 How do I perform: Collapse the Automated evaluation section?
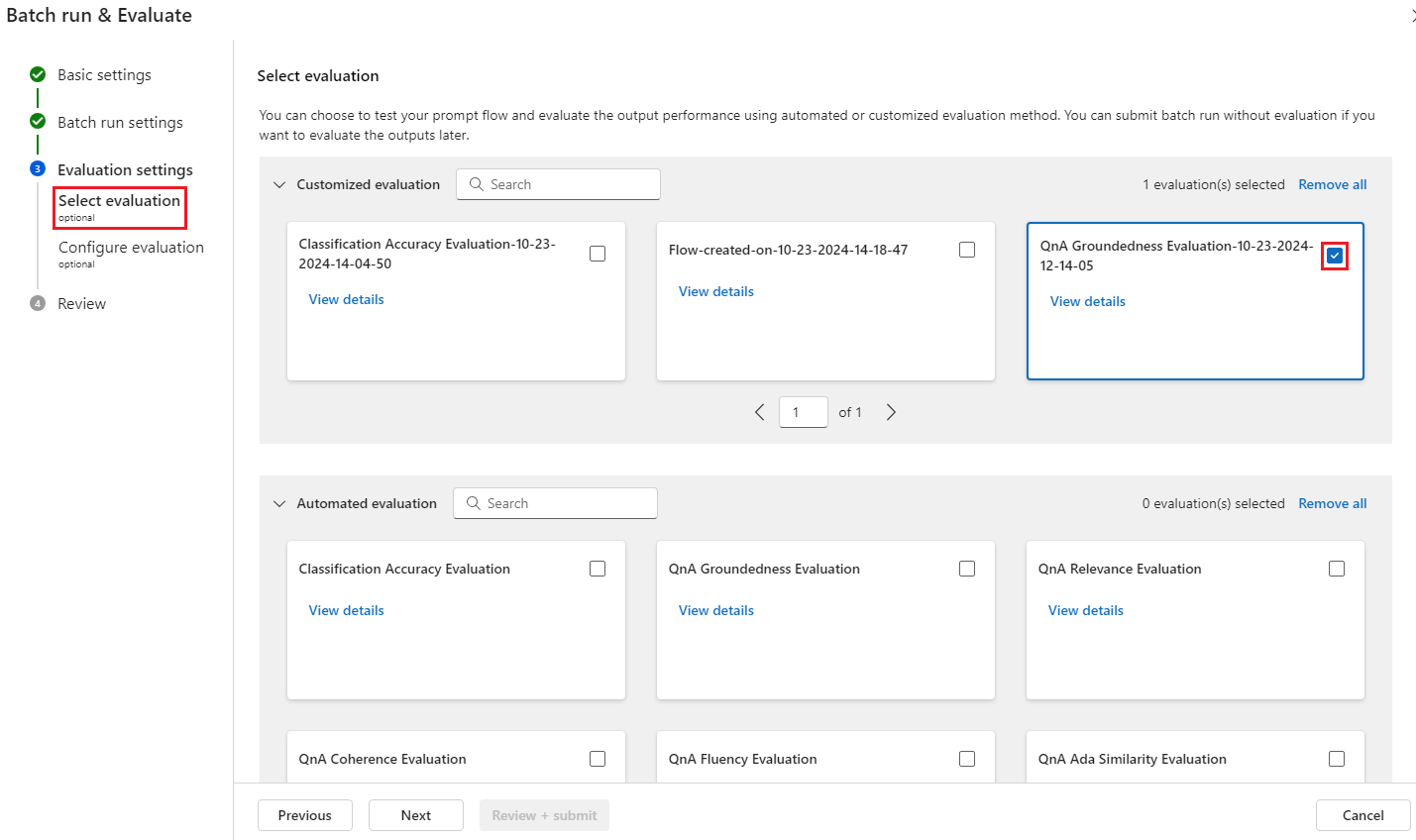[279, 503]
